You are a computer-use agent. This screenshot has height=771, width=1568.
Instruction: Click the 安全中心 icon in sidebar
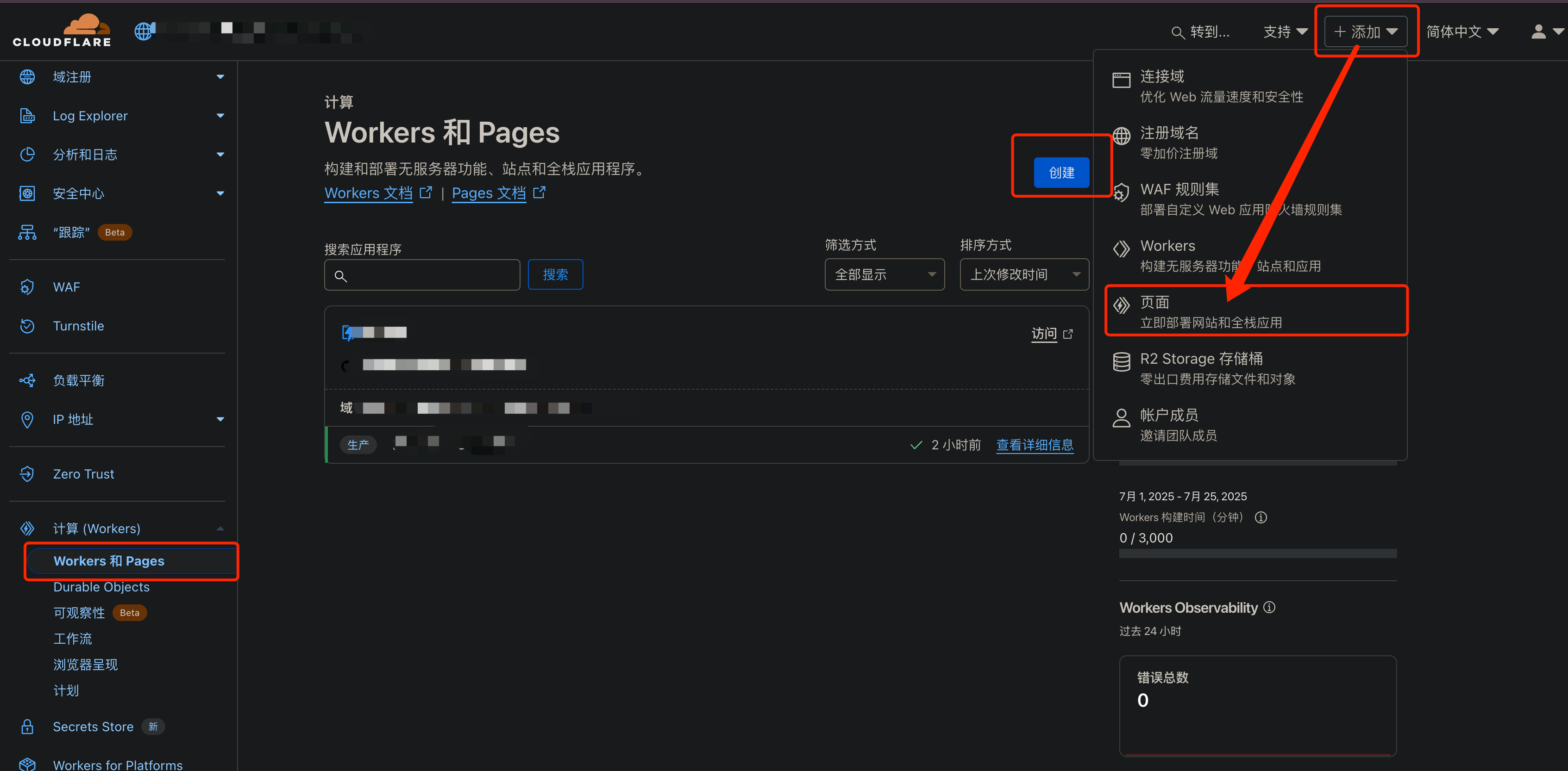27,193
